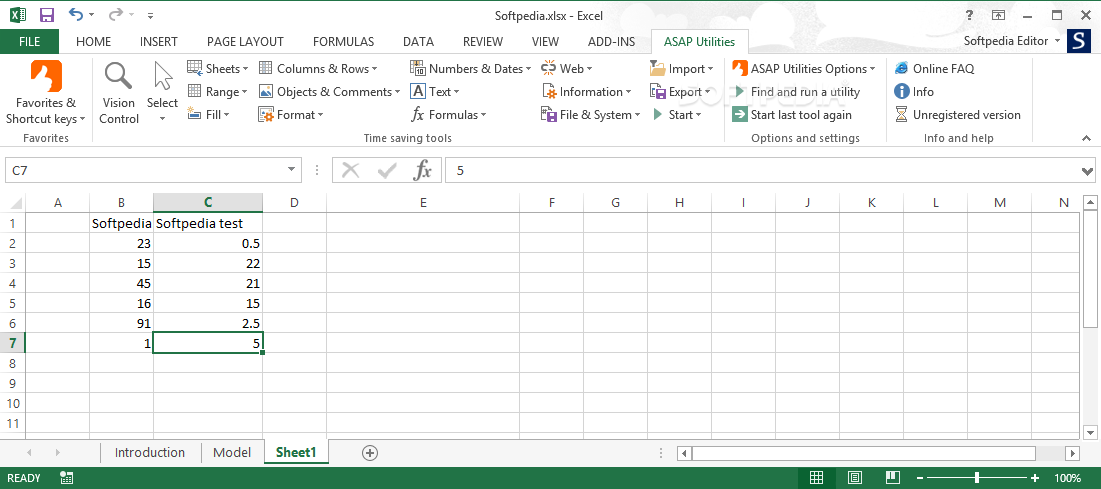Image resolution: width=1101 pixels, height=489 pixels.
Task: Open the Range utilities menu
Action: click(218, 92)
